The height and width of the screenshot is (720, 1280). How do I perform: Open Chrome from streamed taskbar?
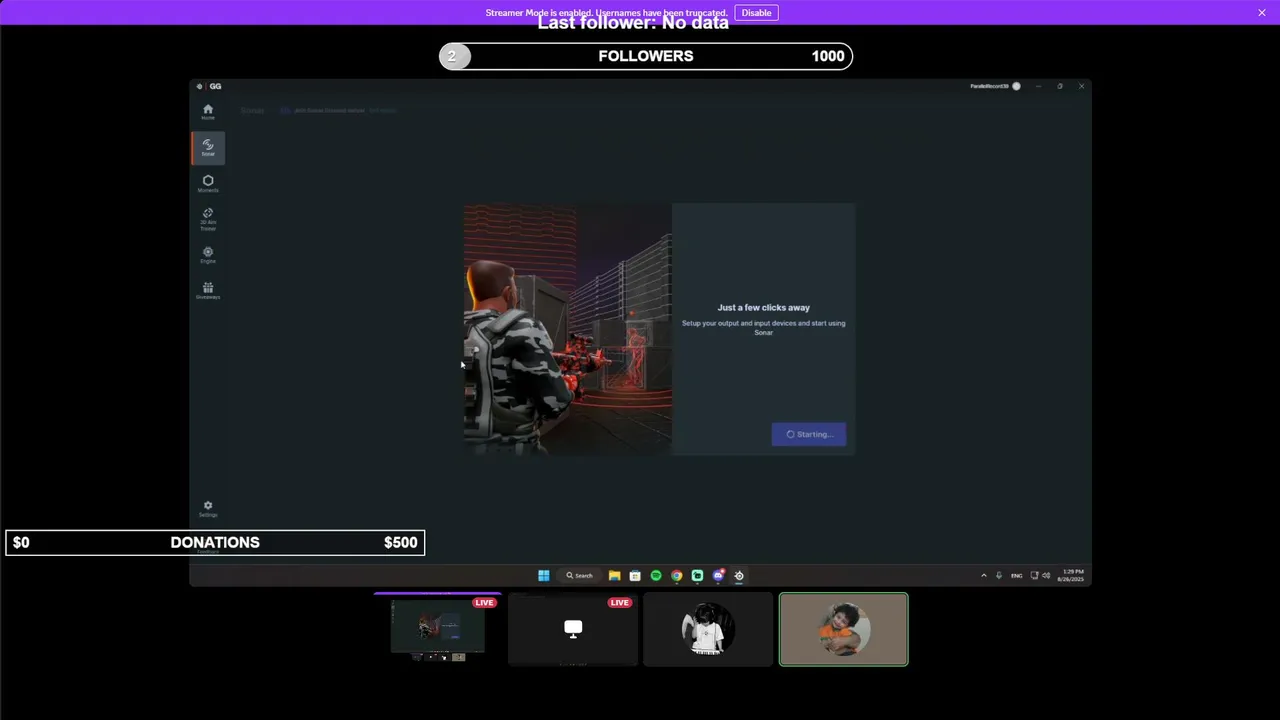pyautogui.click(x=677, y=575)
